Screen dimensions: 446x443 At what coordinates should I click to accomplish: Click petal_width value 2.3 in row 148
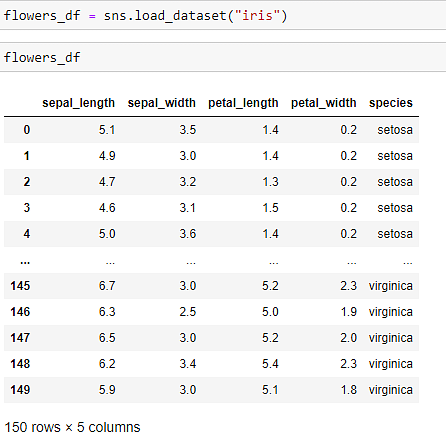pos(349,364)
